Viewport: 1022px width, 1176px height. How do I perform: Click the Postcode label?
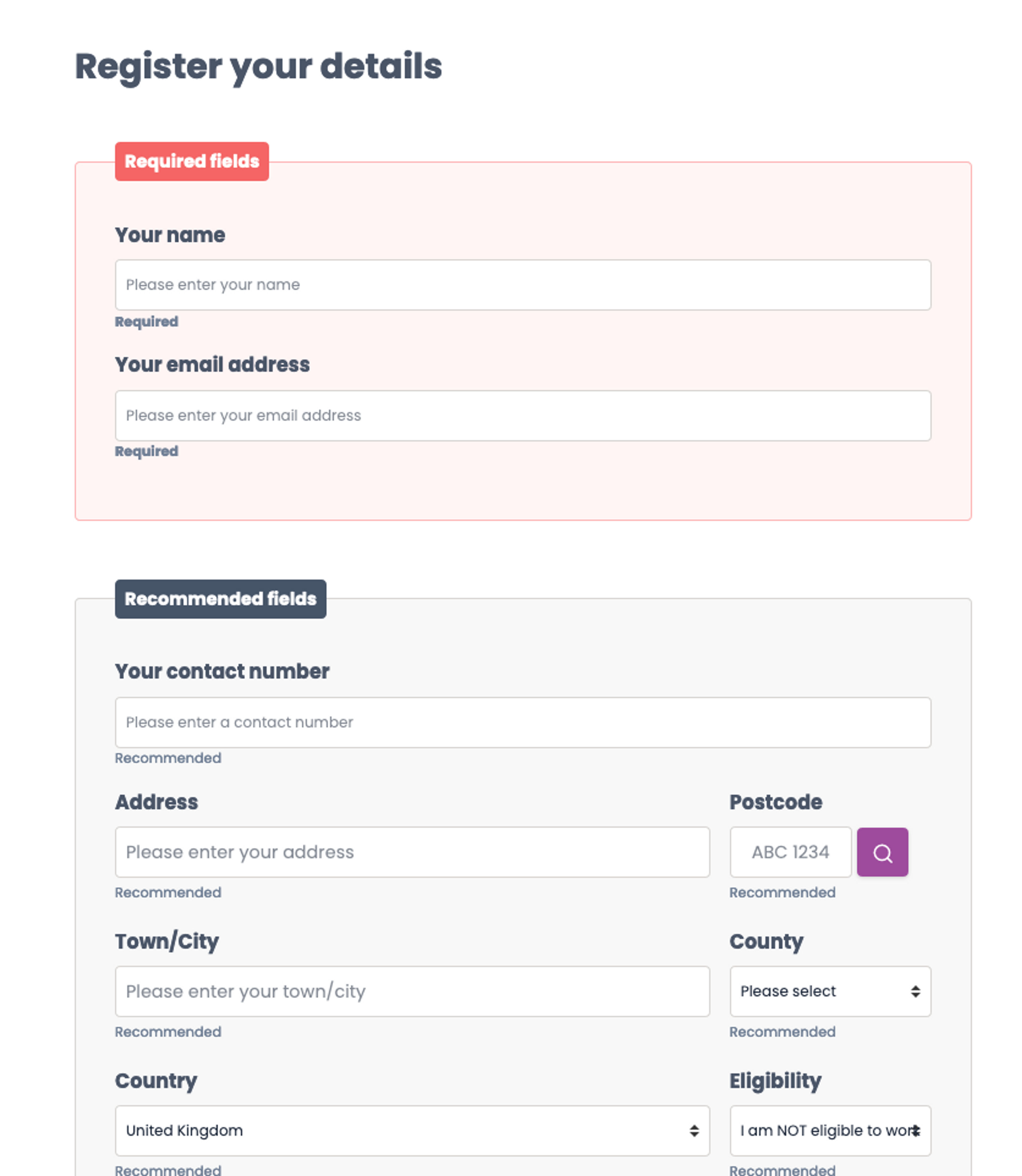(x=776, y=802)
